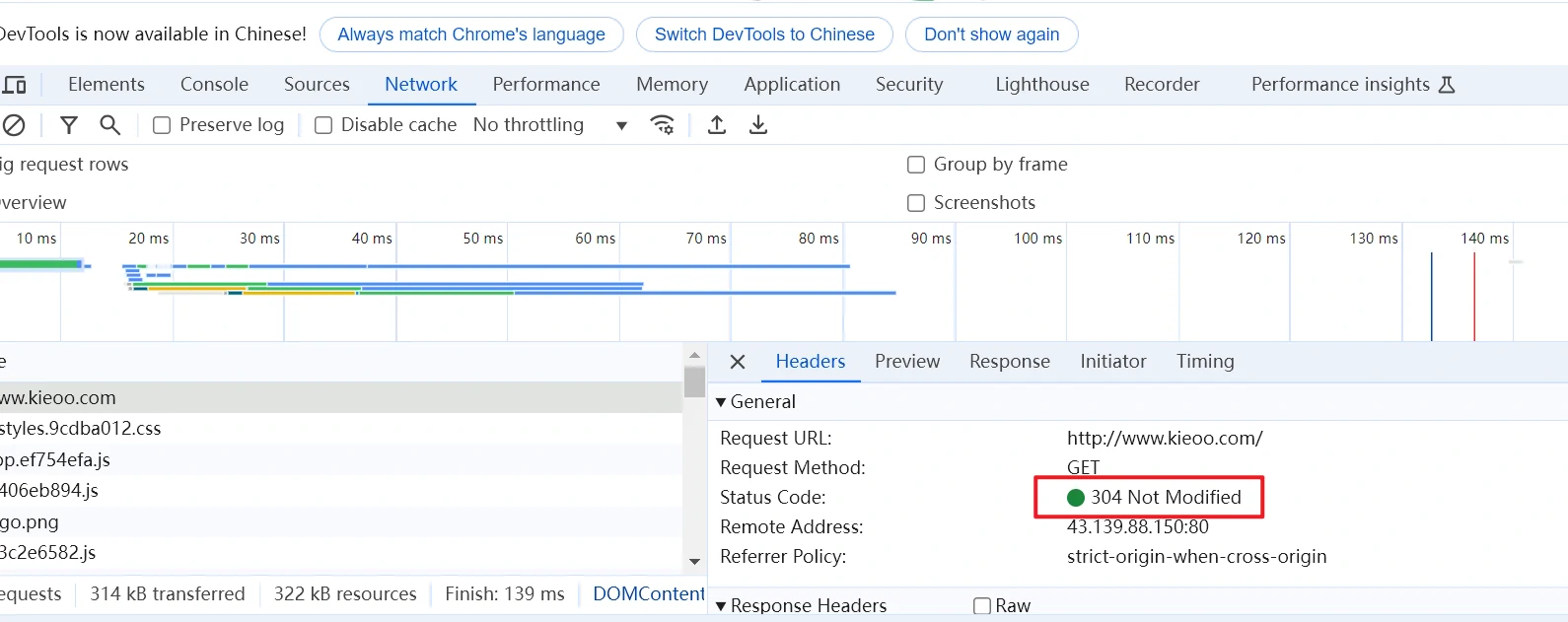Click Switch DevTools to Chinese button
Screen dimensions: 1568x622
click(x=764, y=35)
